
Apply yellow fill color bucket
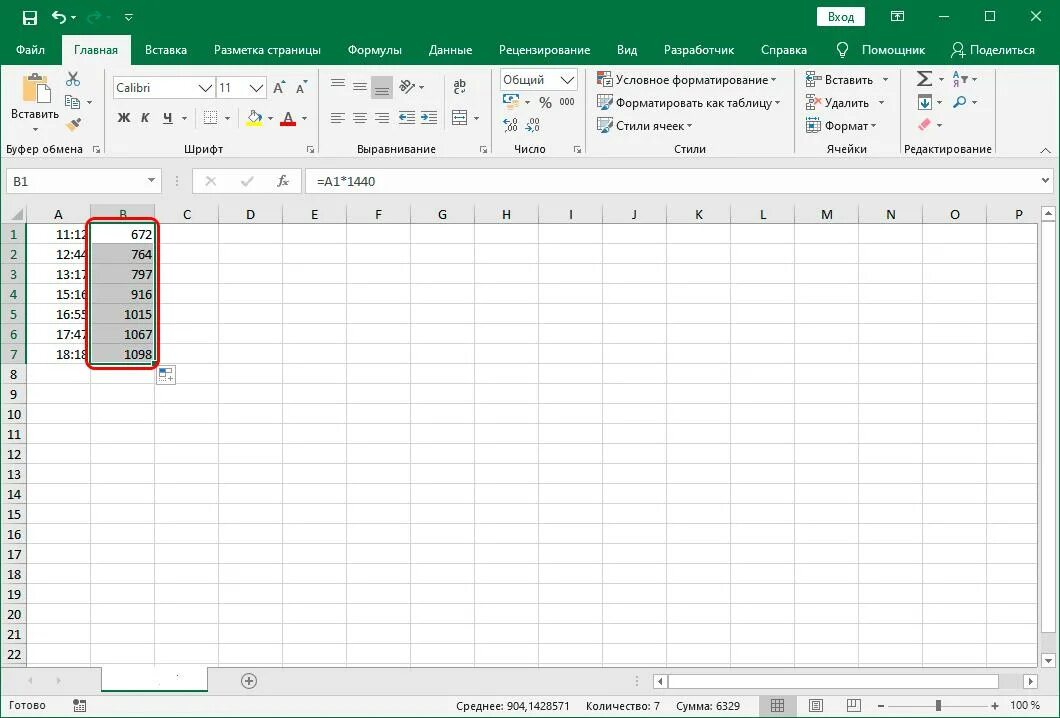pos(254,118)
